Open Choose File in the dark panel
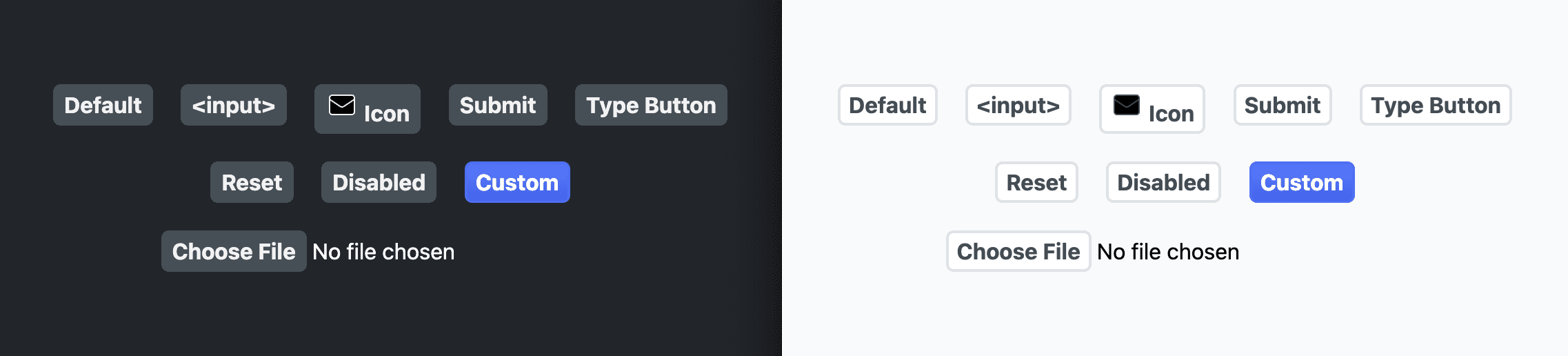1568x356 pixels. click(234, 252)
